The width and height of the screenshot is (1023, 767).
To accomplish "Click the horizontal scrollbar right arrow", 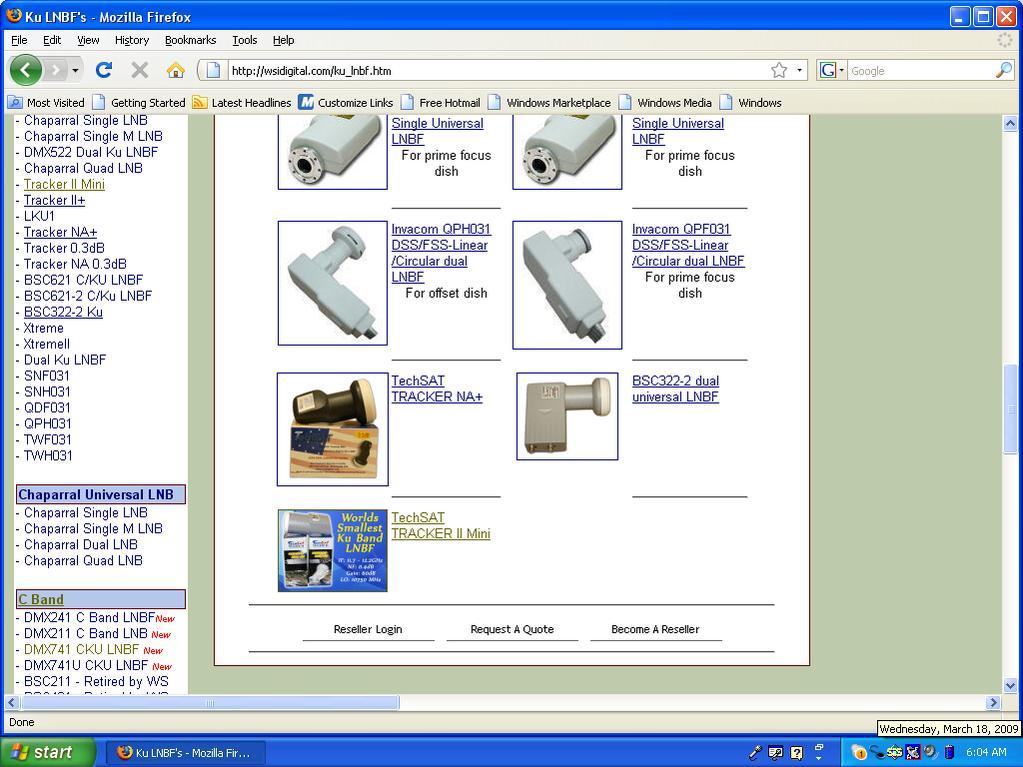I will coord(993,702).
